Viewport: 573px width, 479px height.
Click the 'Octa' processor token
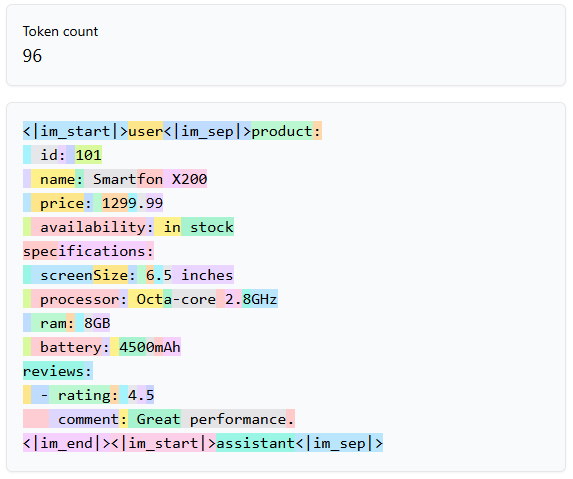pos(150,299)
